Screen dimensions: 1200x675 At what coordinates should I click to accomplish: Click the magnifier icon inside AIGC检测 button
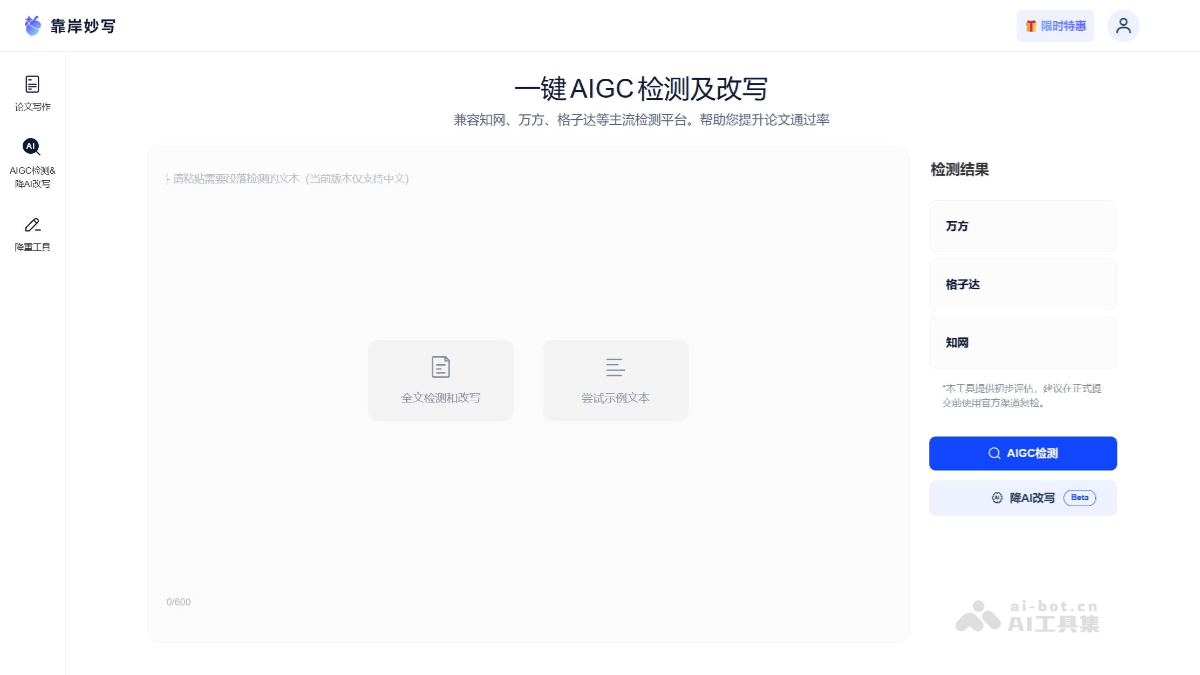coord(994,453)
